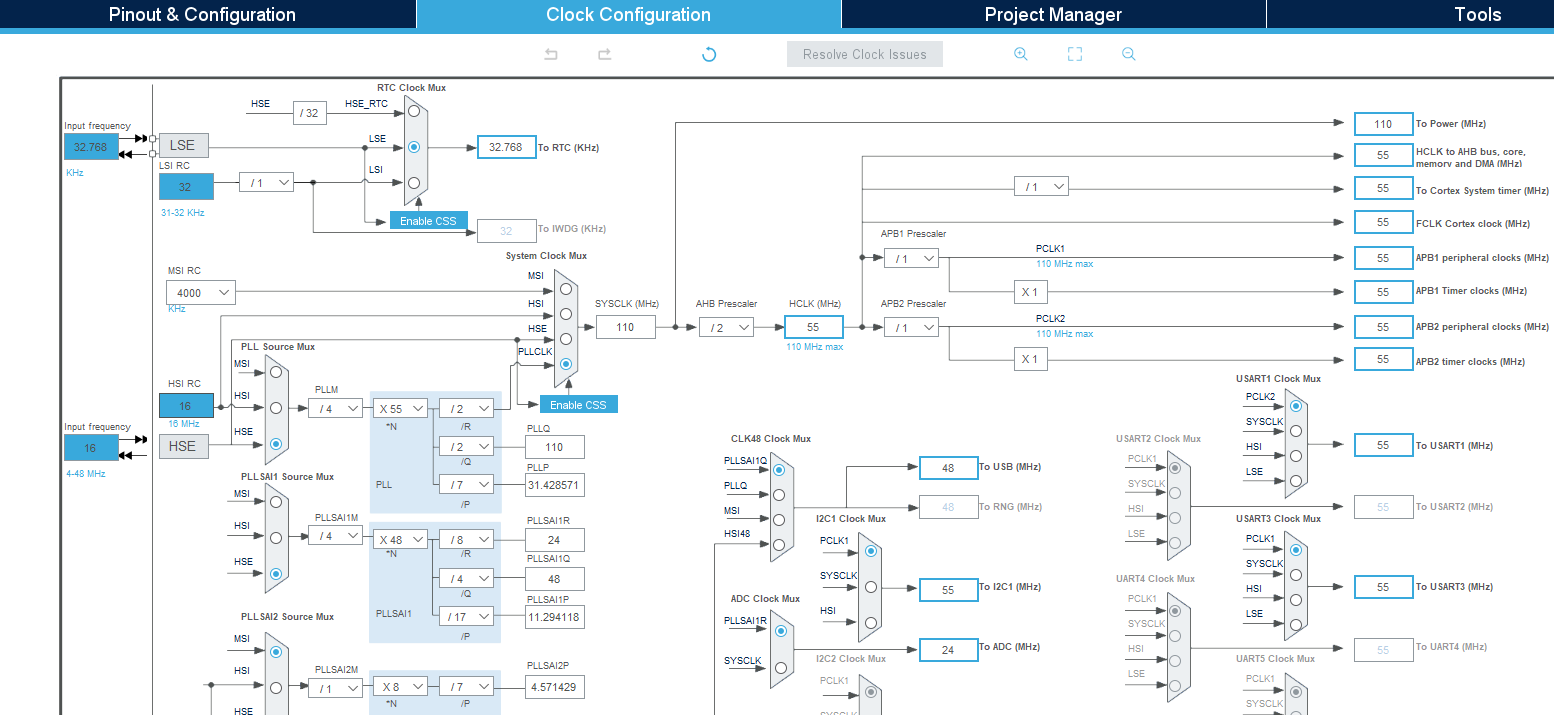Screen dimensions: 1554x725
Task: Click the undo icon in the toolbar
Action: pyautogui.click(x=550, y=54)
